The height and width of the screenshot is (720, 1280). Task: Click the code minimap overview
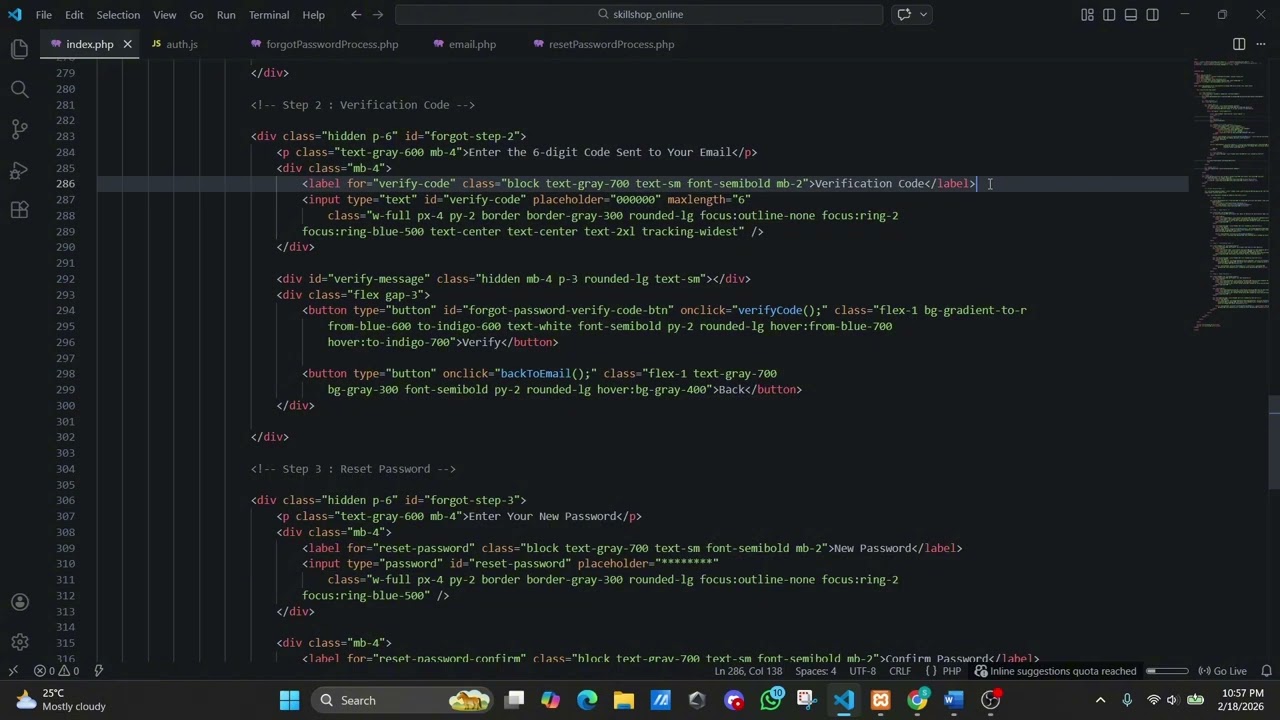1230,195
